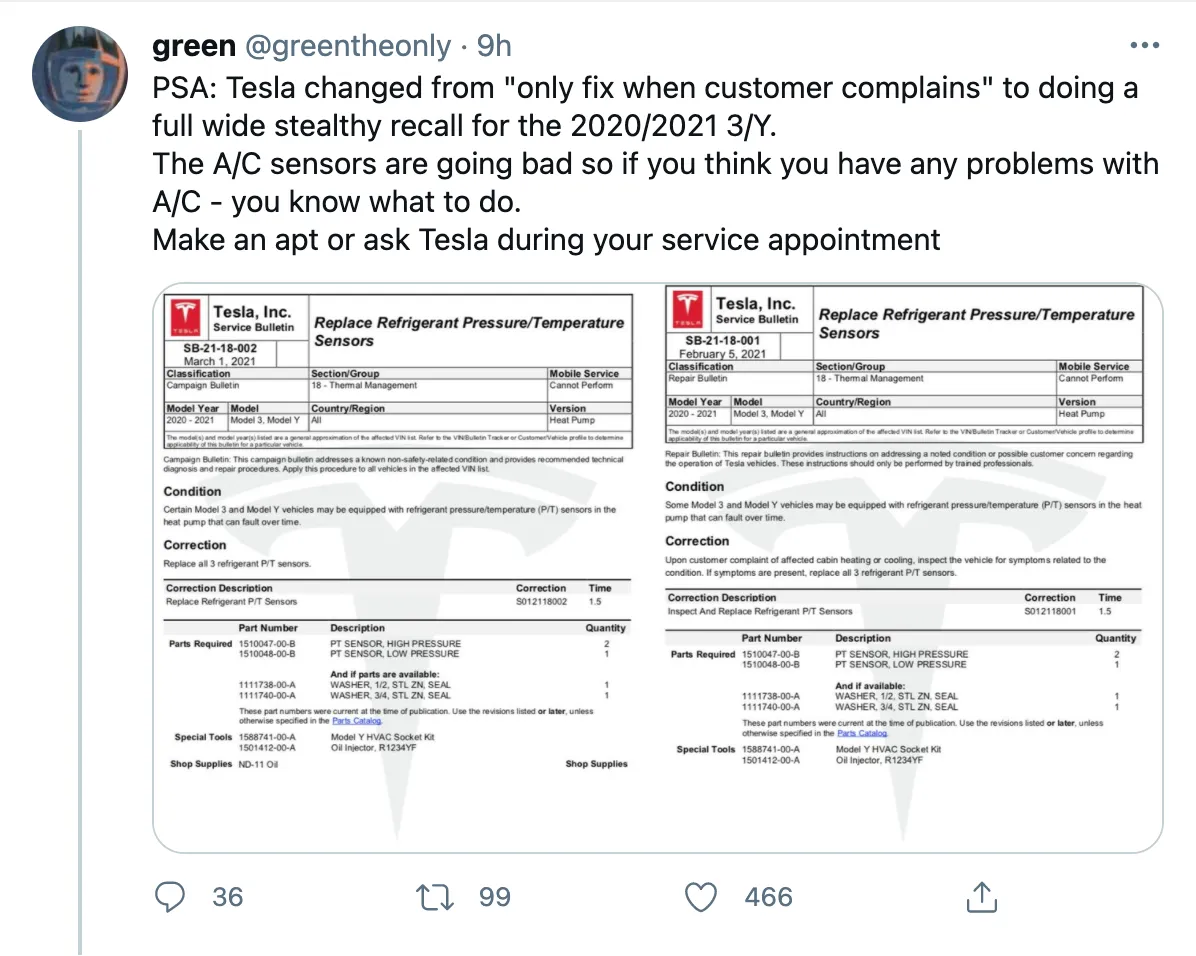
Task: Click the share upload arrow icon
Action: tap(982, 897)
